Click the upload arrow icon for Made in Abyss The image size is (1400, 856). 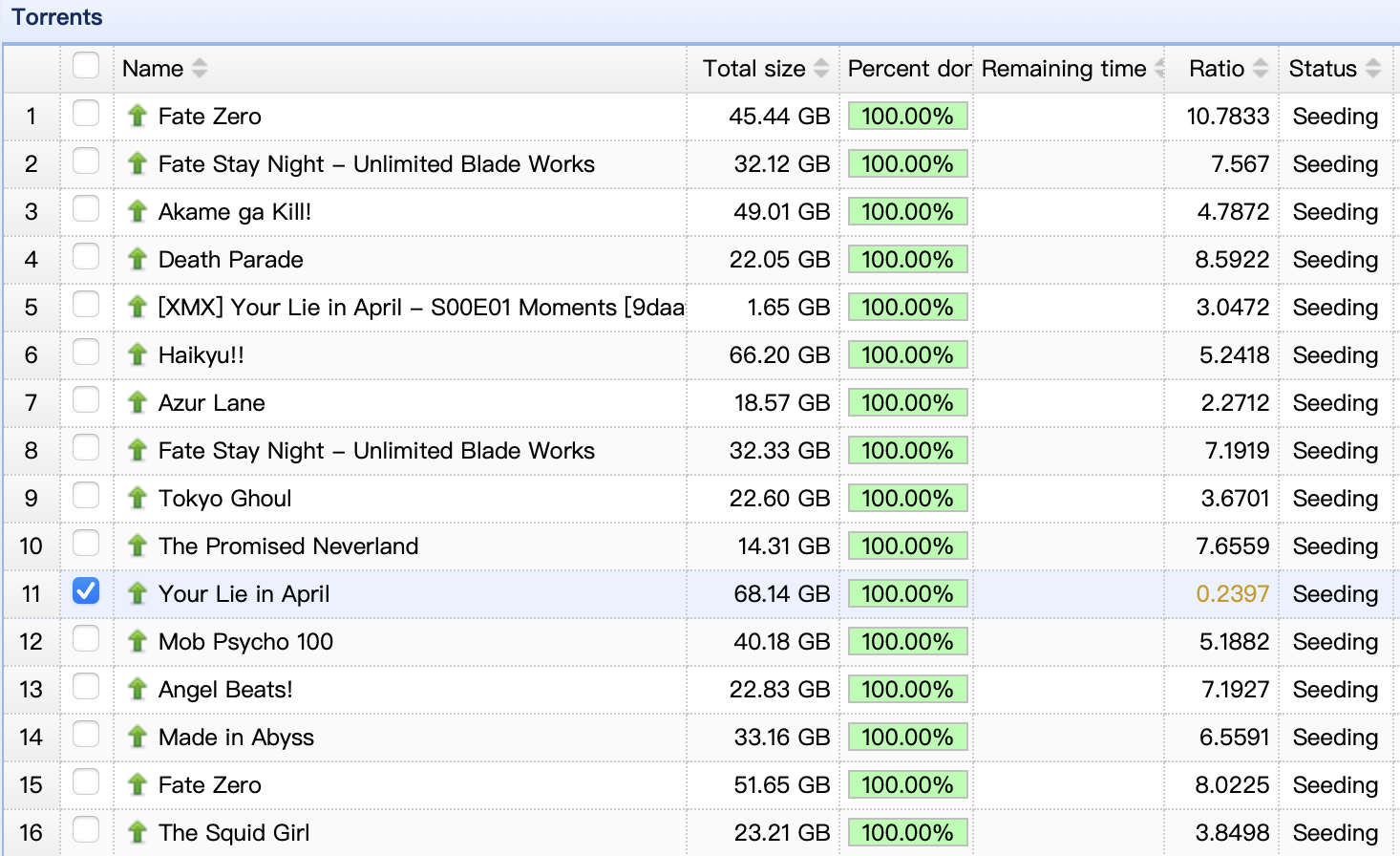(x=138, y=737)
